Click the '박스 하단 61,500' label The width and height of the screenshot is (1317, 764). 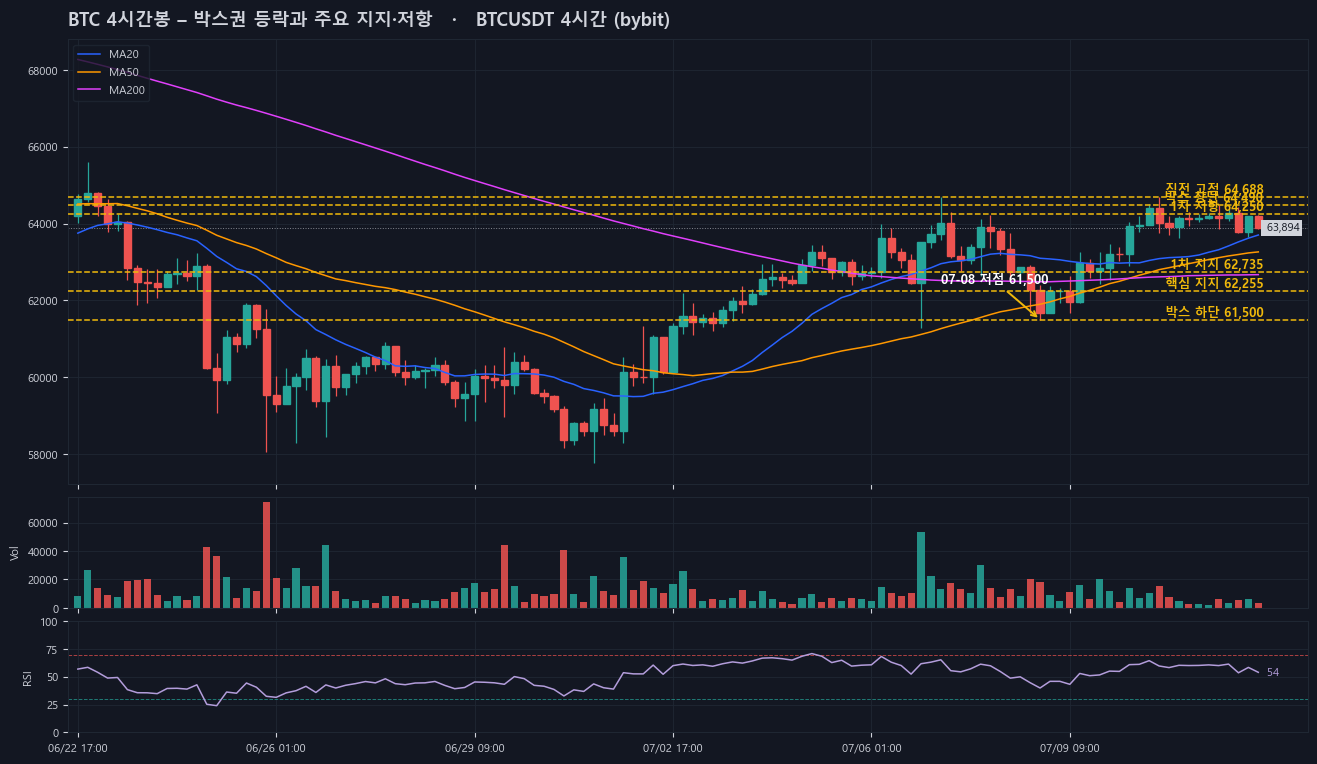click(1214, 312)
